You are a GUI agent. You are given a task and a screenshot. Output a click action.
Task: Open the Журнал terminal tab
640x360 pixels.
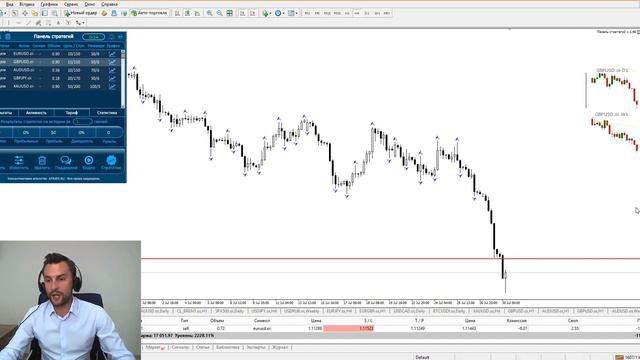pyautogui.click(x=280, y=347)
